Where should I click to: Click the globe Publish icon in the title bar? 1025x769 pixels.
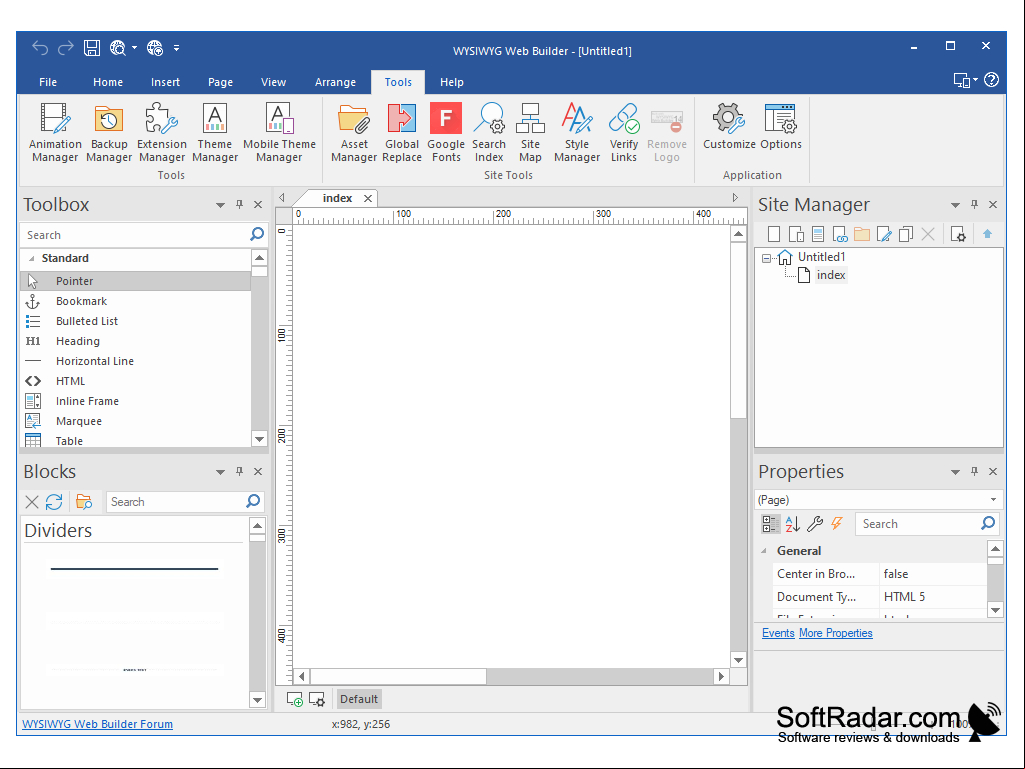pos(155,48)
